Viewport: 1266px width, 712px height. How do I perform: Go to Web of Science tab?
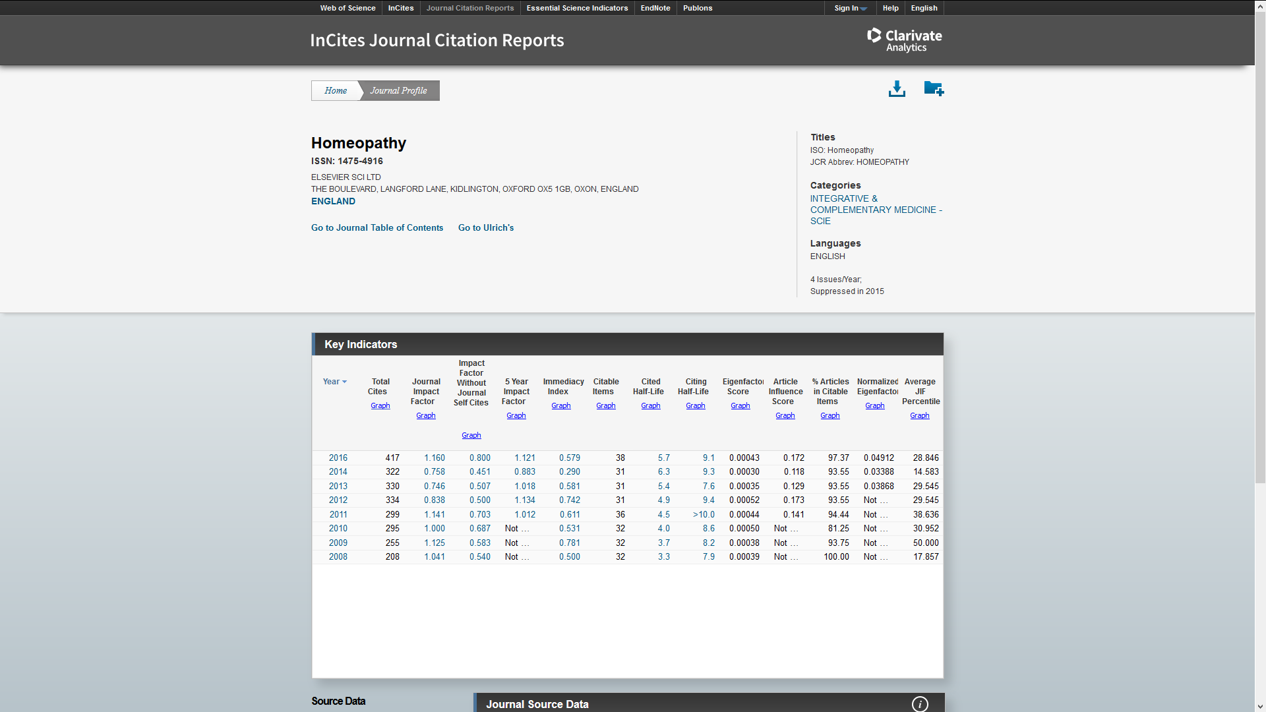[348, 8]
